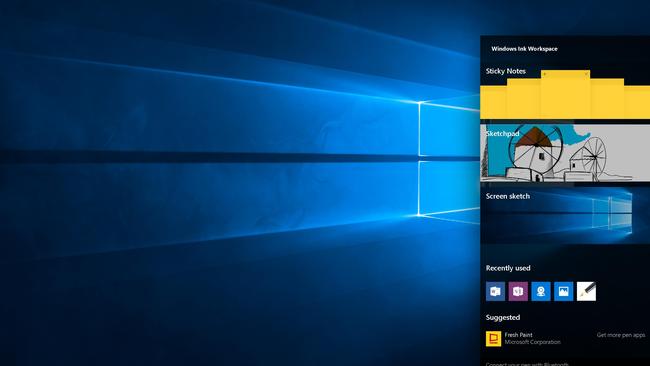Launch the purple OneNote app icon

point(518,291)
